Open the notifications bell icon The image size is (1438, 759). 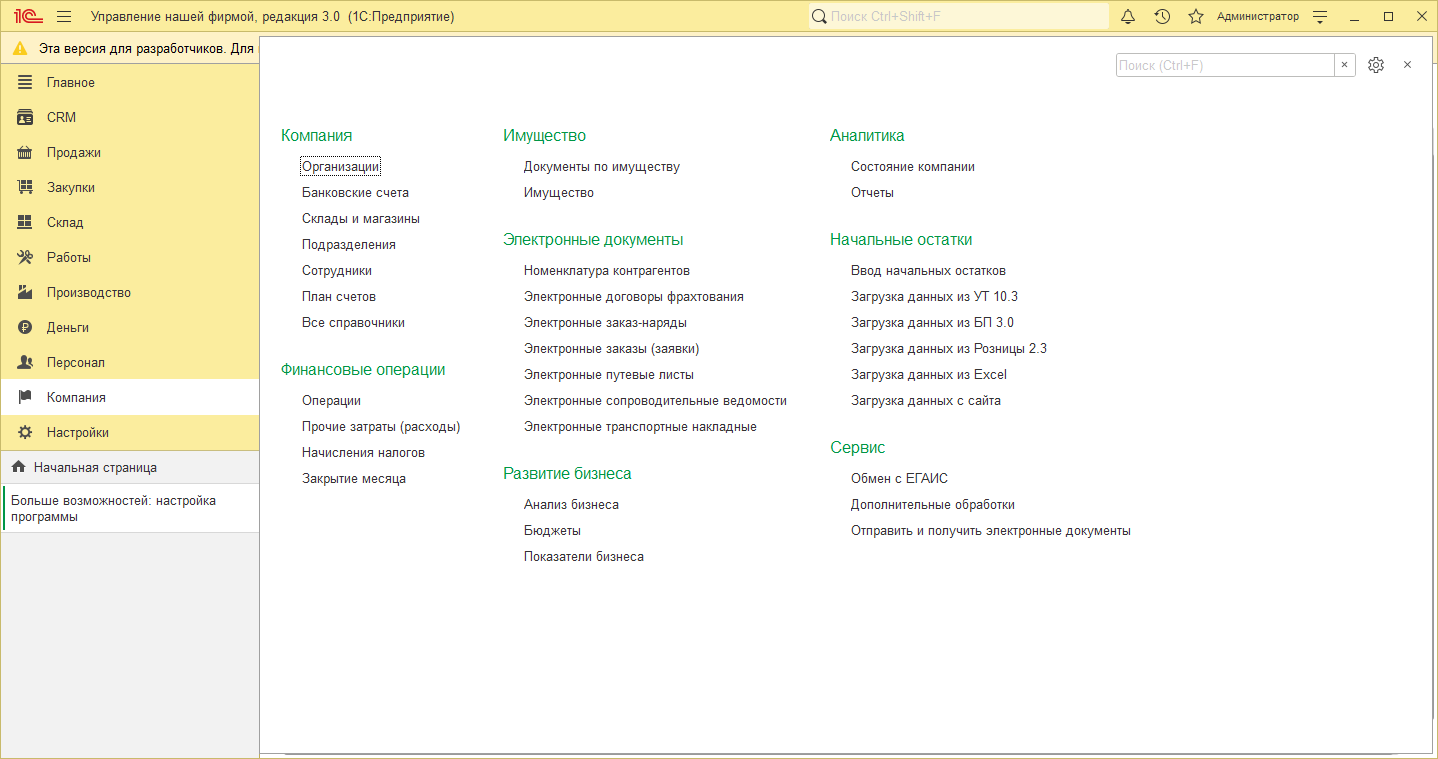(1128, 17)
